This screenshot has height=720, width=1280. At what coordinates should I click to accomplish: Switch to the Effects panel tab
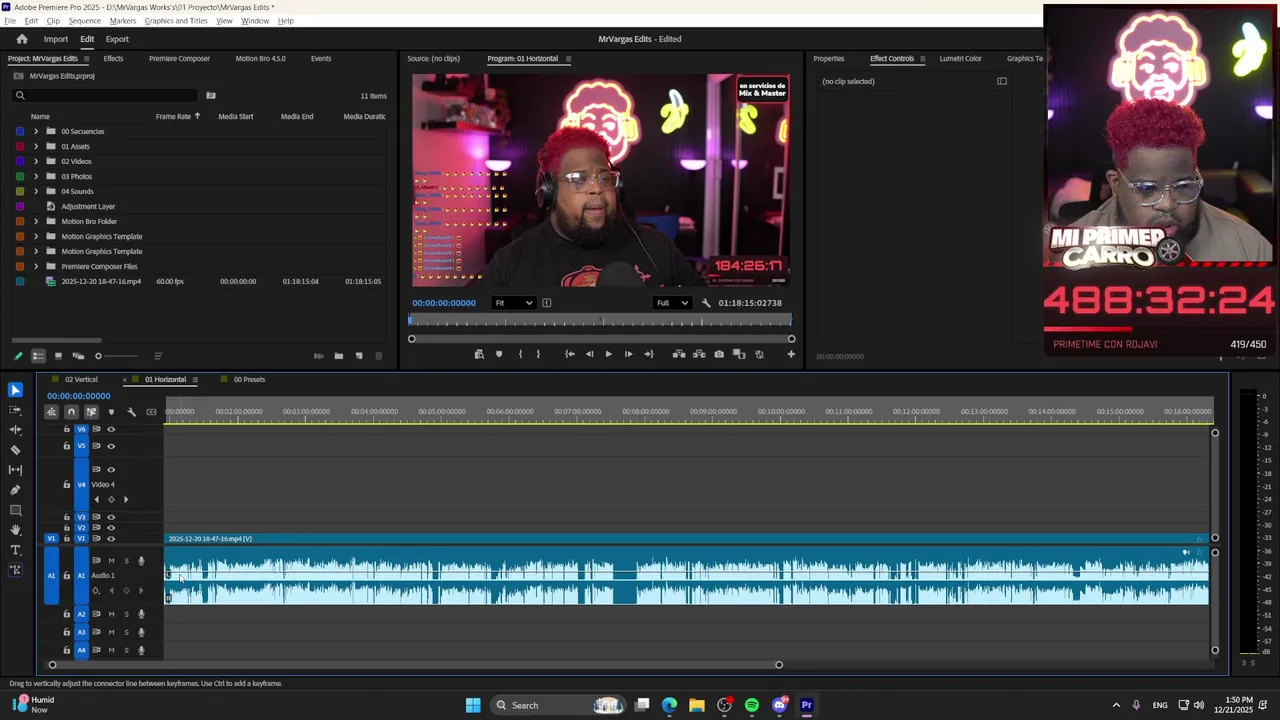[x=113, y=58]
